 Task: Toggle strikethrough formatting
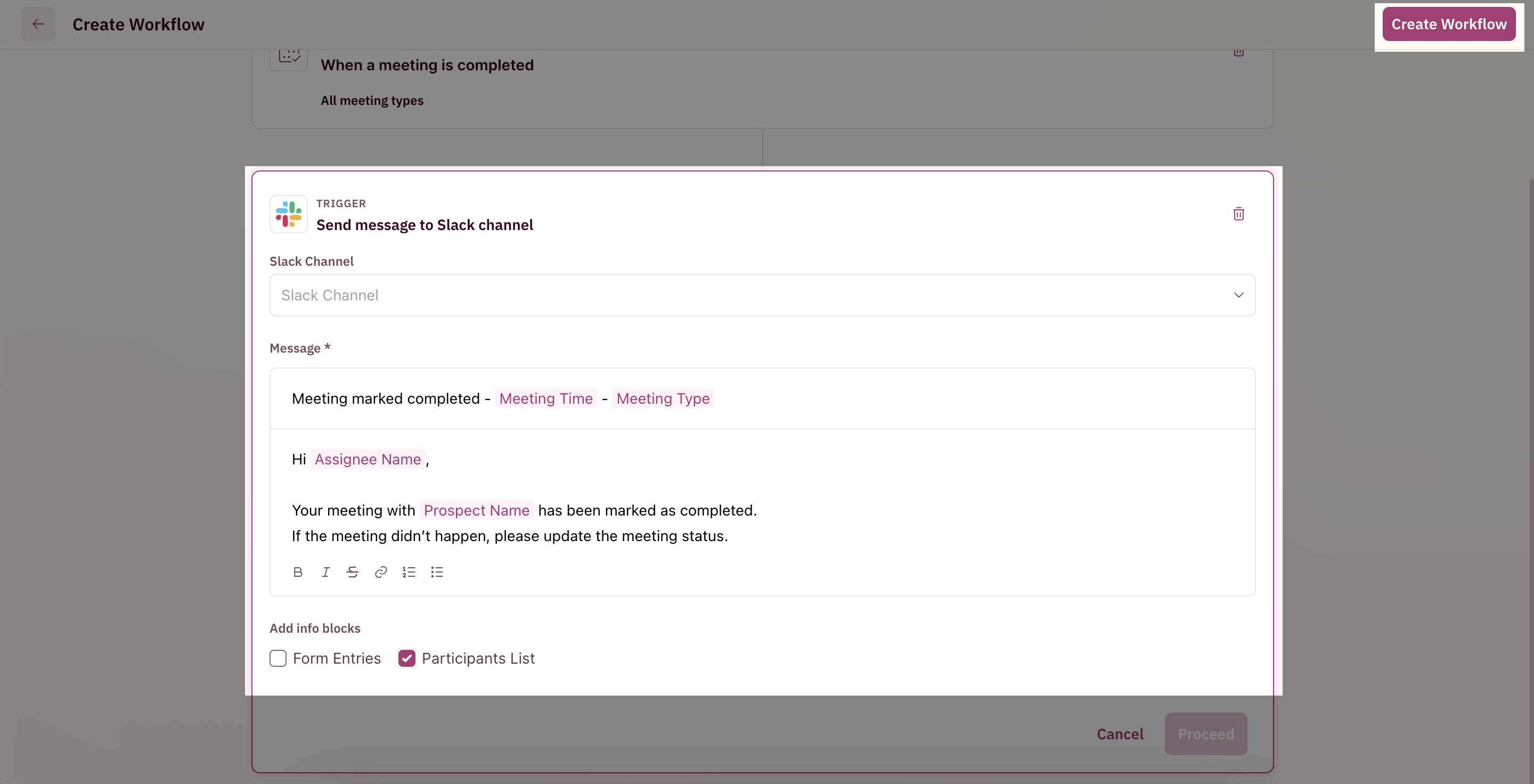coord(353,572)
